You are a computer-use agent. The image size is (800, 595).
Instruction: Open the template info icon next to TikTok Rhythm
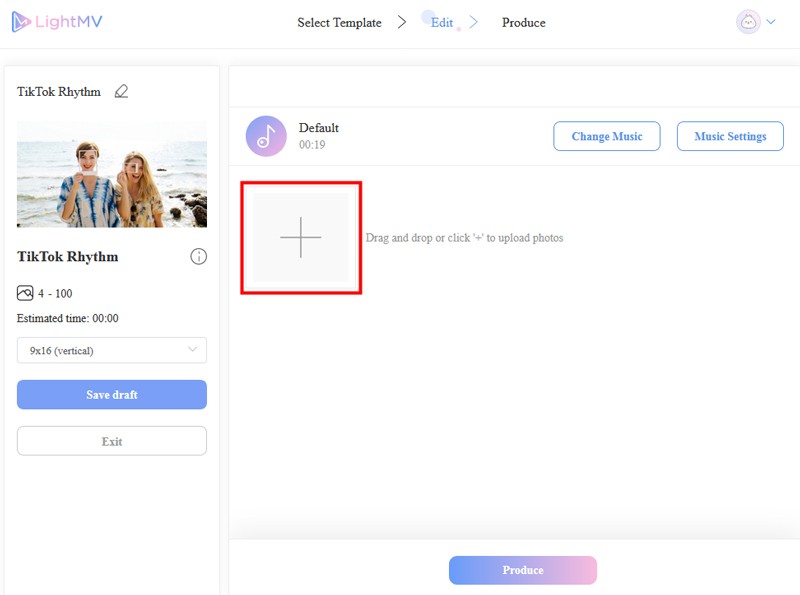[199, 256]
